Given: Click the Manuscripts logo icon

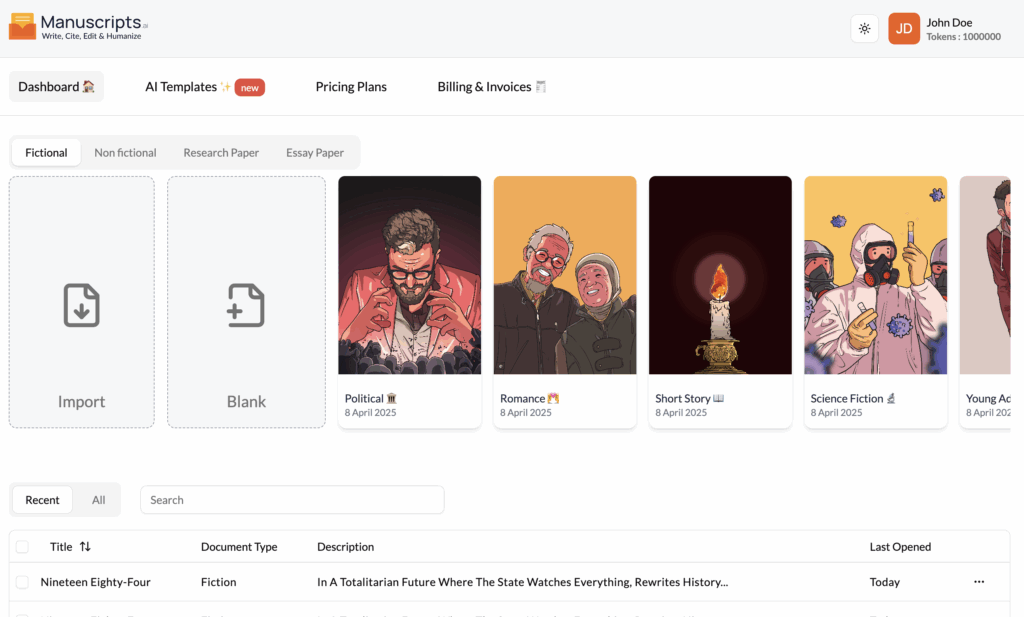Looking at the screenshot, I should click(22, 27).
